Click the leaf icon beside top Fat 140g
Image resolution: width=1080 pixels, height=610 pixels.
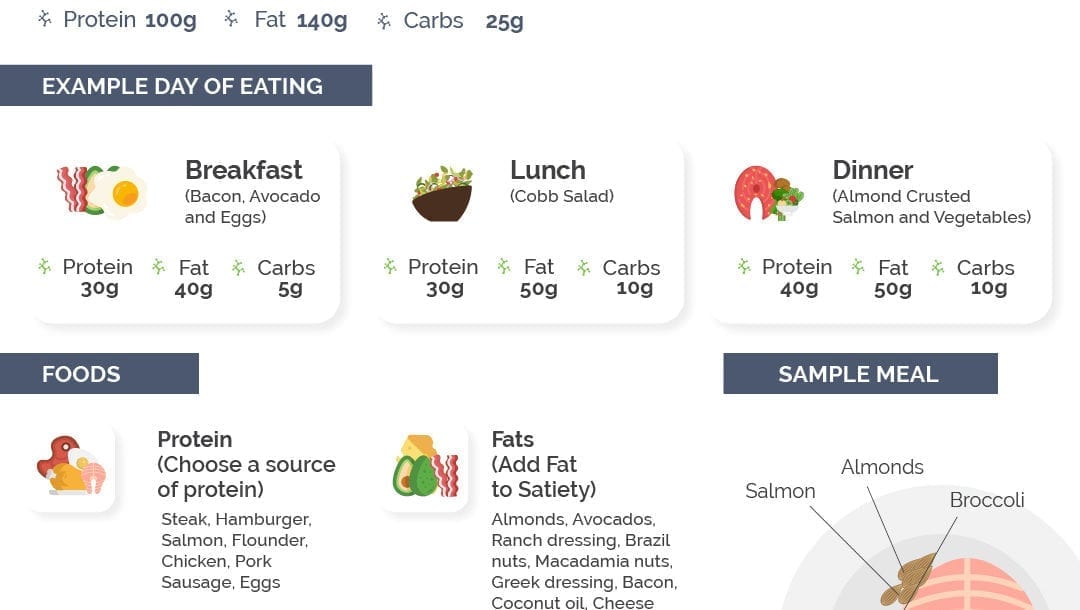[x=231, y=19]
